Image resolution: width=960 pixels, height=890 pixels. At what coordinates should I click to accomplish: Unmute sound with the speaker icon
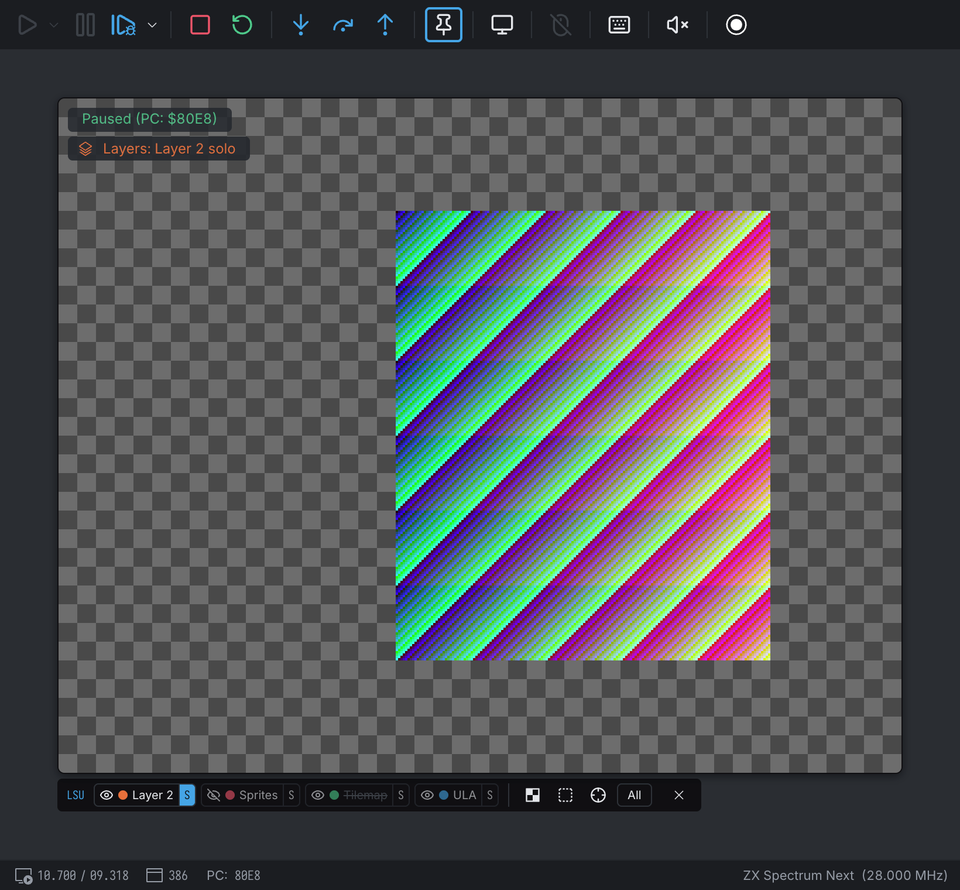(677, 25)
